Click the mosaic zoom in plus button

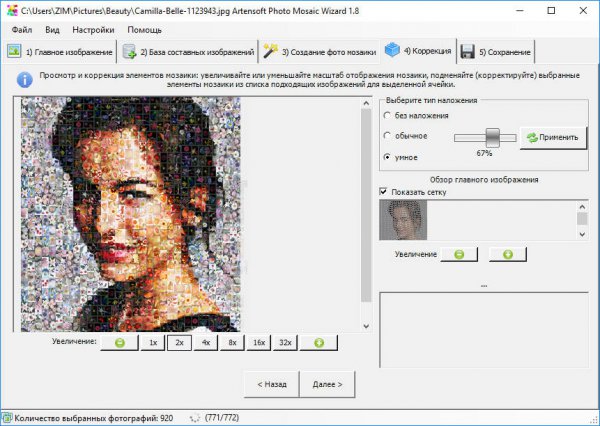click(x=319, y=343)
